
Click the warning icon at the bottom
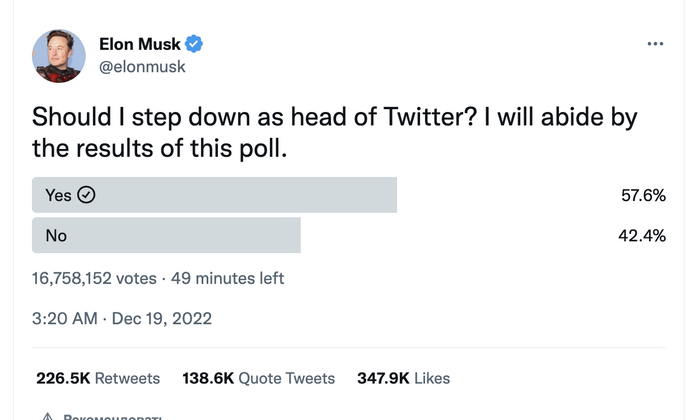[45, 415]
